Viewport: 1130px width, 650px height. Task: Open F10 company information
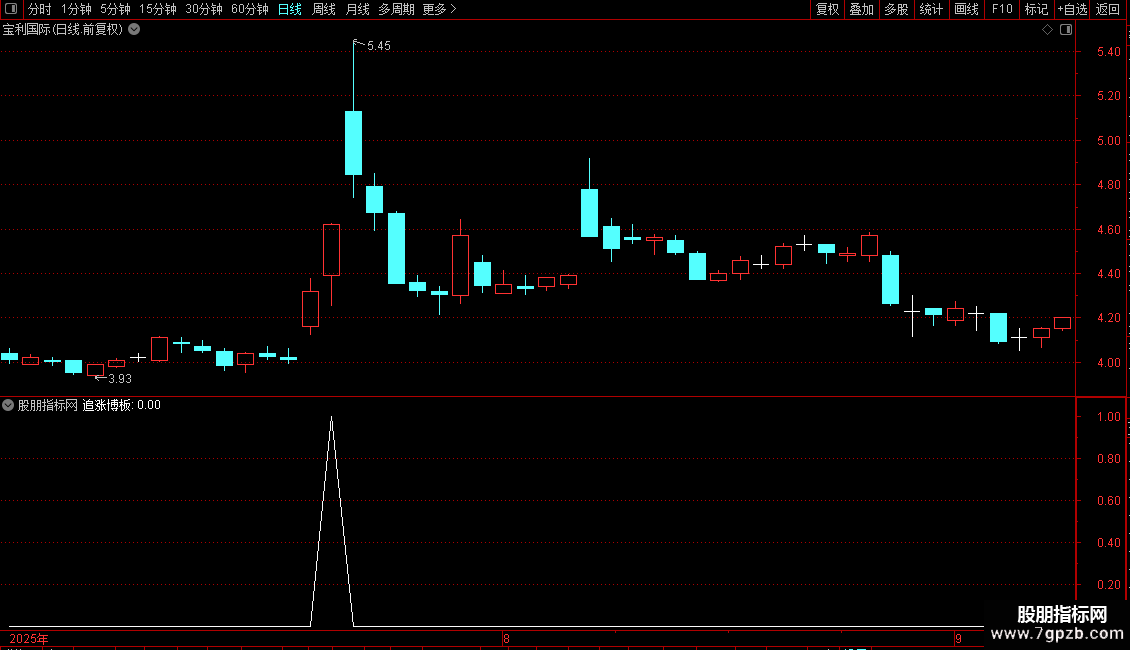[1002, 9]
